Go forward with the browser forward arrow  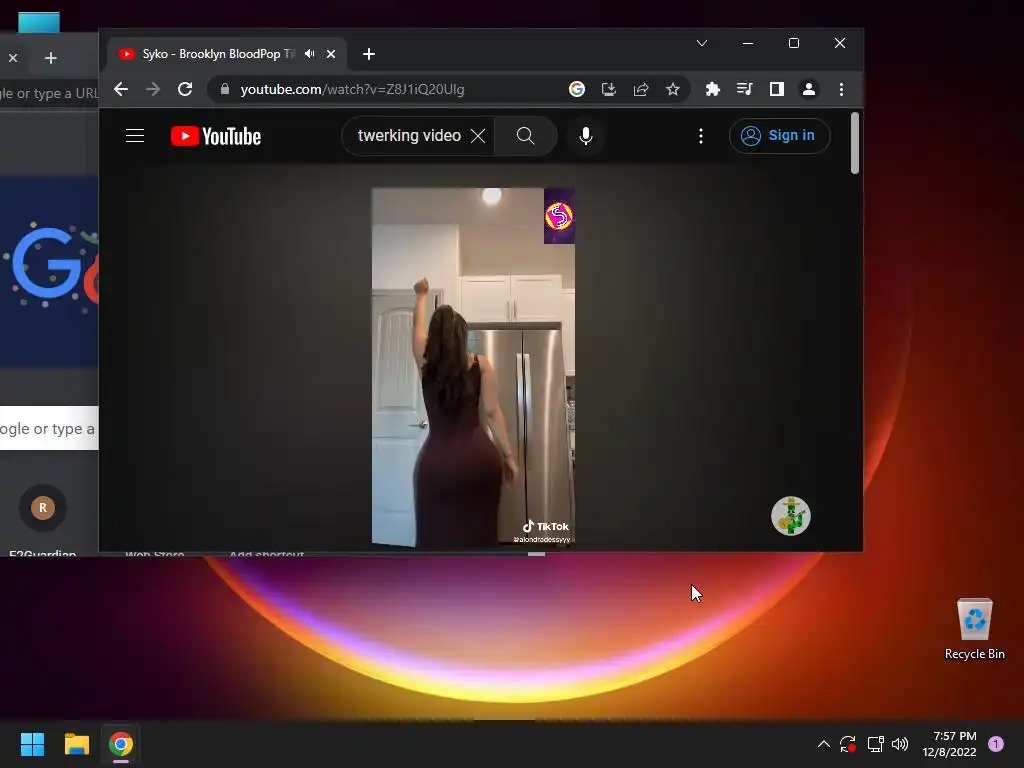[153, 89]
